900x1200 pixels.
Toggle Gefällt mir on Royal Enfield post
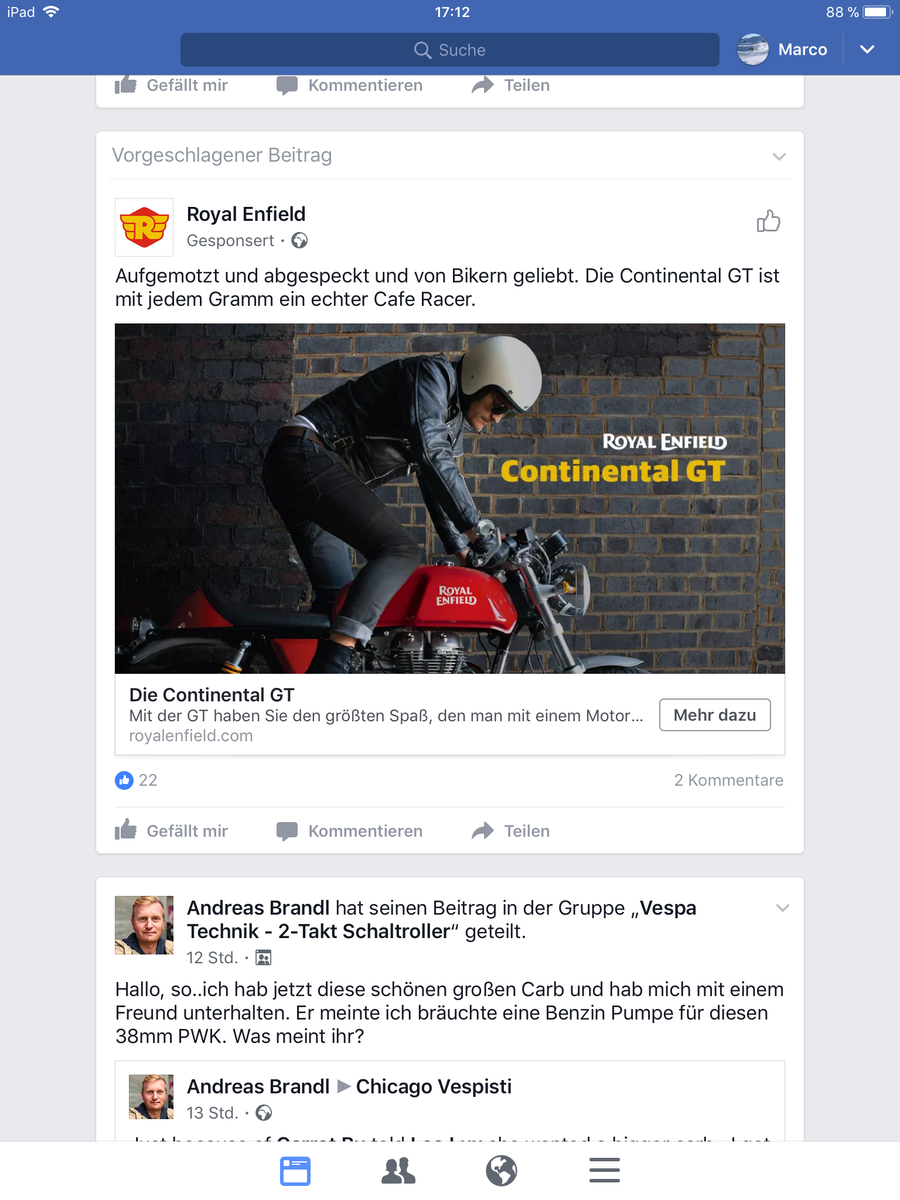[172, 831]
